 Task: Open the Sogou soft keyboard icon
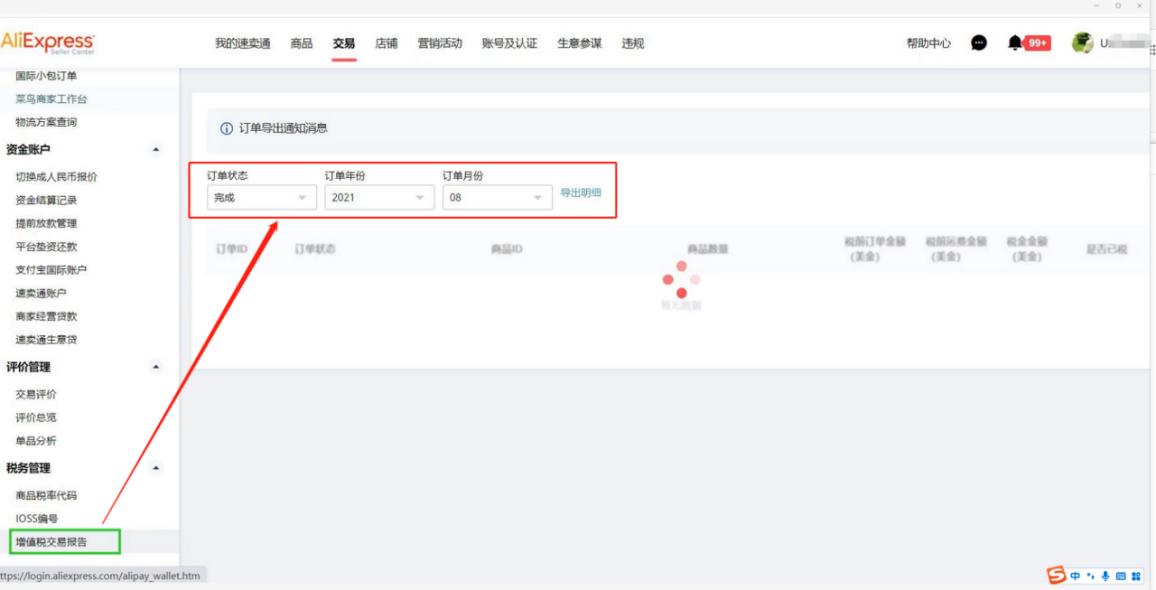(x=1121, y=573)
